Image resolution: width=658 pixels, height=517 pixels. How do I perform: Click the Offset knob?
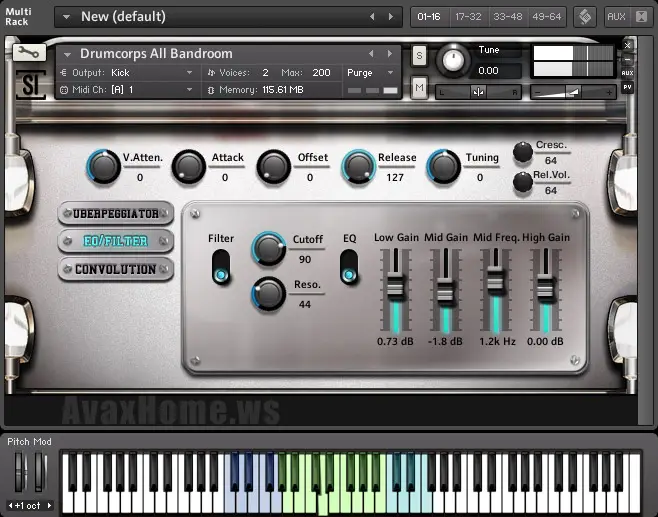tap(274, 166)
